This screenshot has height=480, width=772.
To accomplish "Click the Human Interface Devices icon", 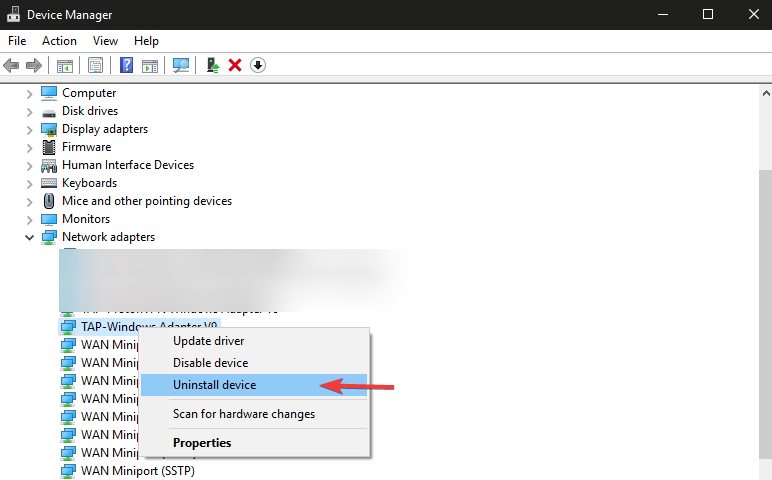I will pyautogui.click(x=49, y=166).
